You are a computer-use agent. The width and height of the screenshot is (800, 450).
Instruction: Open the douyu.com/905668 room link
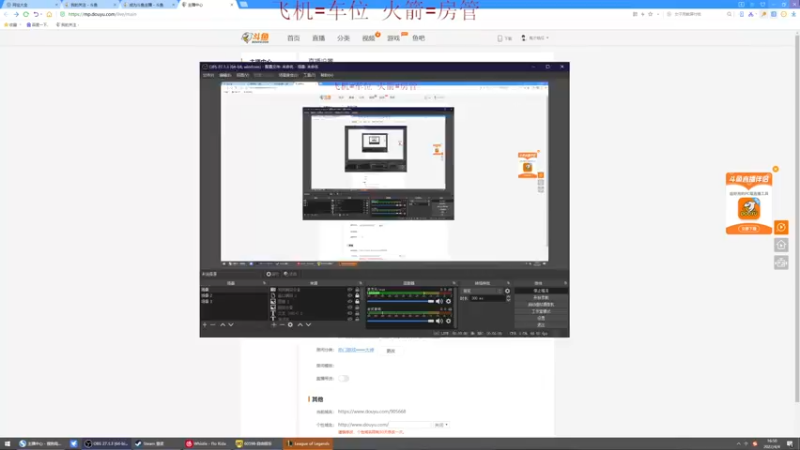pyautogui.click(x=372, y=411)
